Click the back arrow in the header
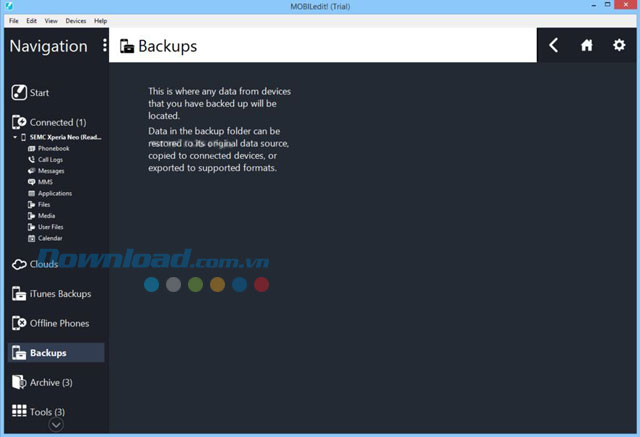 coord(554,46)
